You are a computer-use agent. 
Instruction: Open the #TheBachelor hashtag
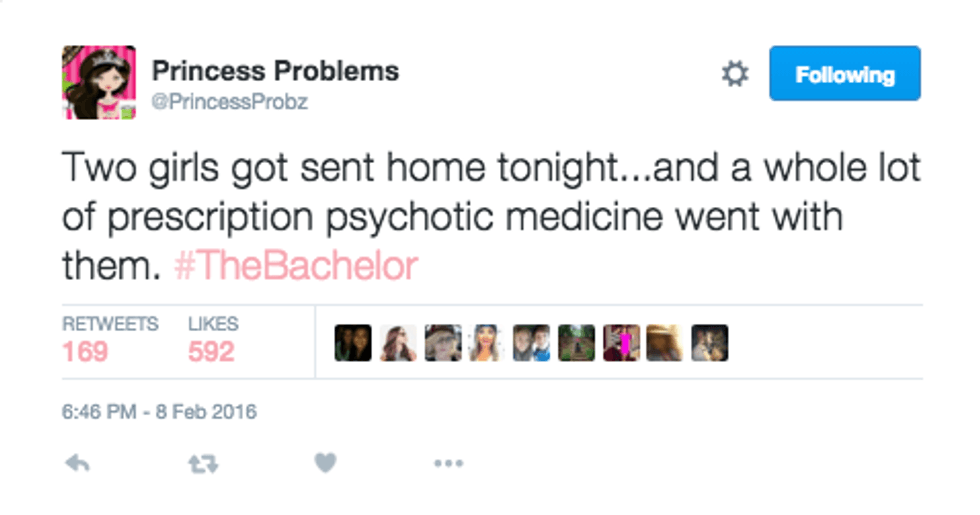[x=295, y=268]
